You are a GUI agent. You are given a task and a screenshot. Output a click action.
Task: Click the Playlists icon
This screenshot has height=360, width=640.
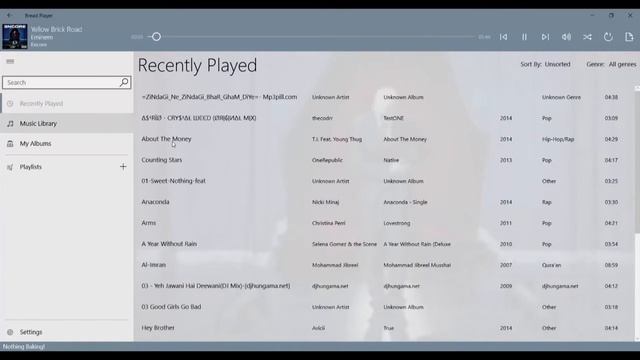[x=10, y=167]
